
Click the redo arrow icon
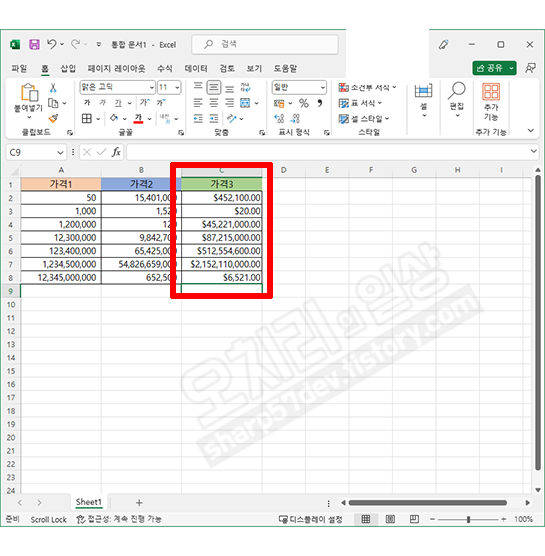(x=75, y=44)
